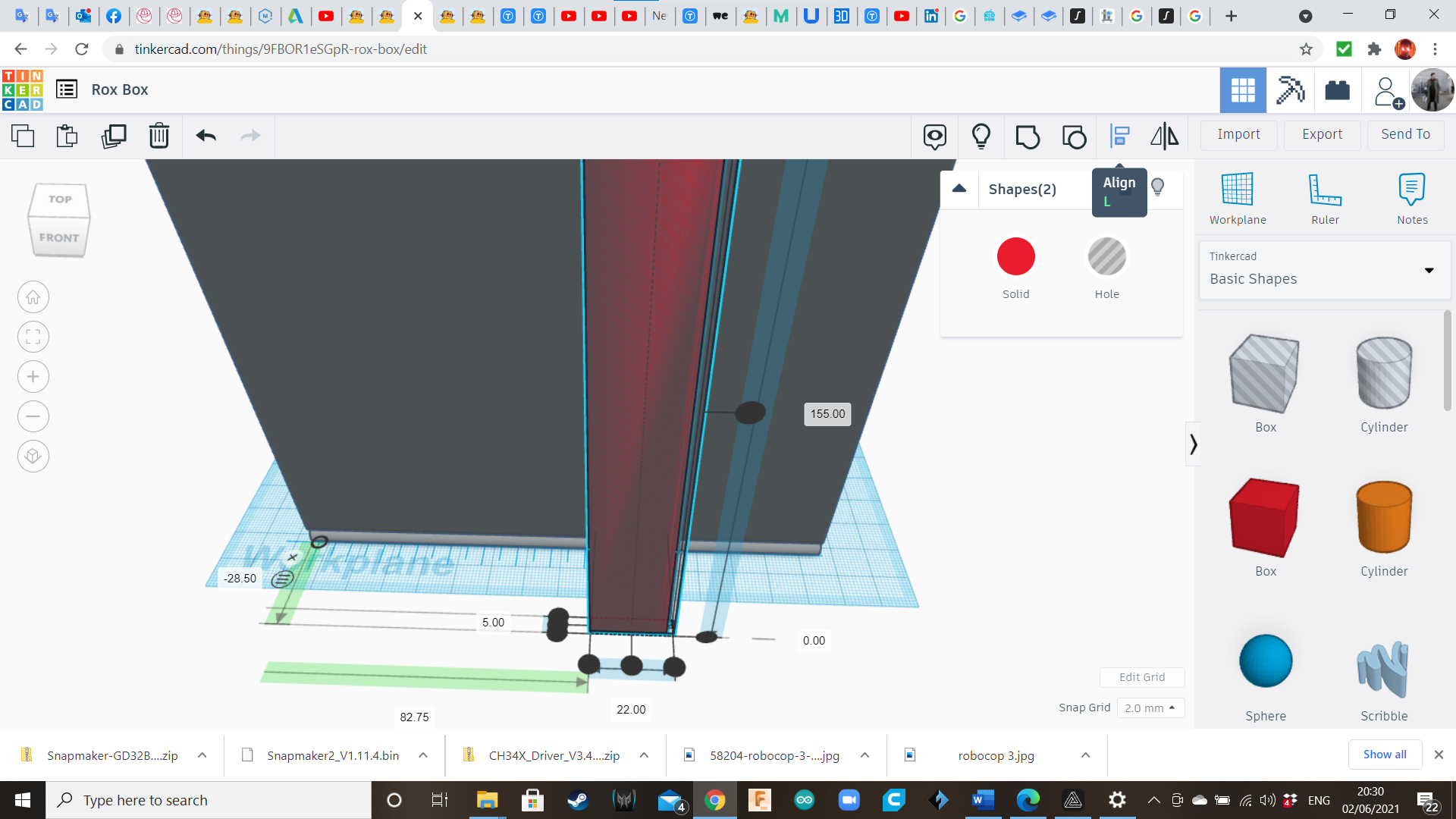
Task: Toggle Show all visibility lightbulb in toolbar
Action: [x=981, y=136]
